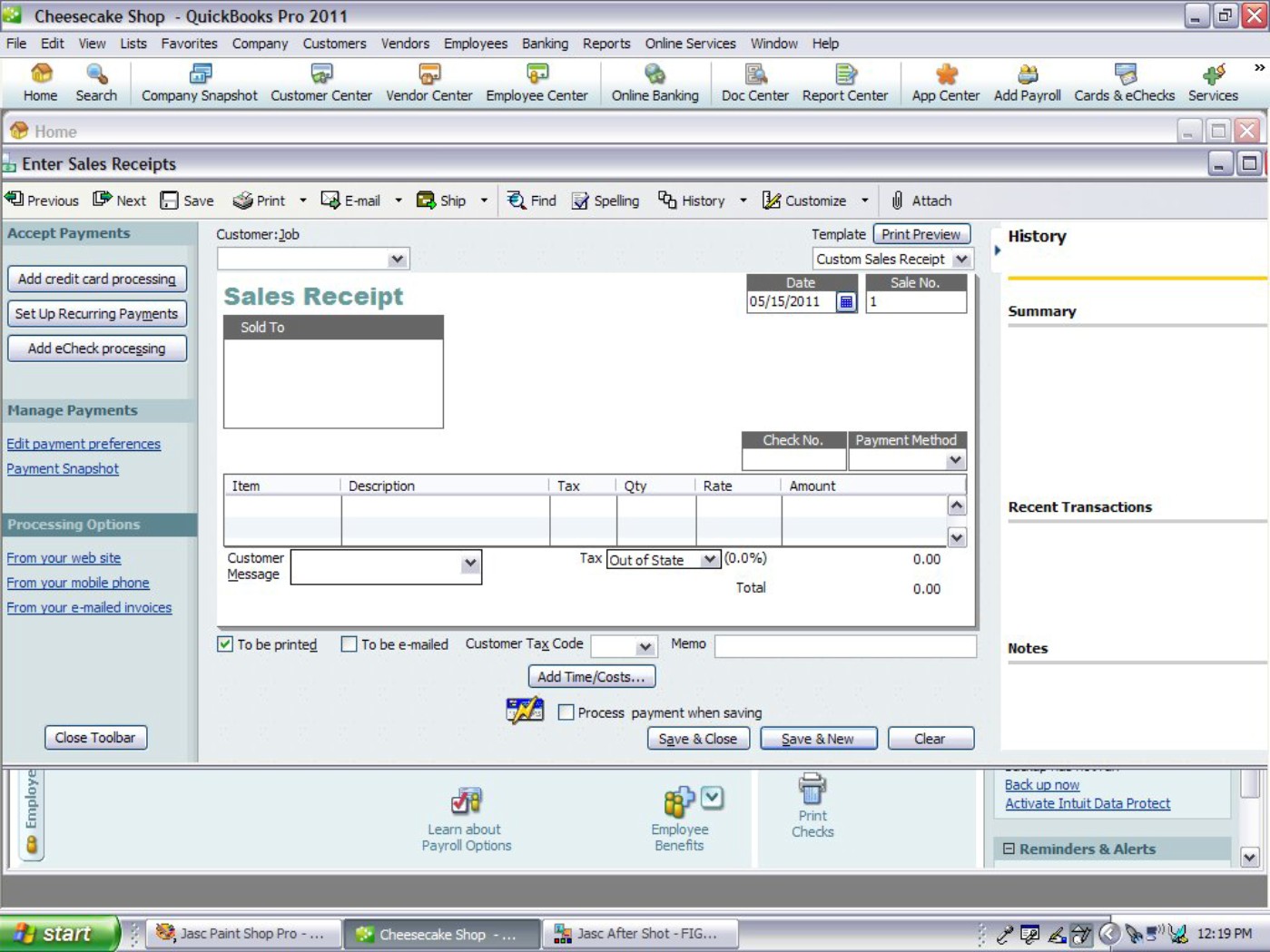Collapse the History panel arrow

tap(998, 250)
